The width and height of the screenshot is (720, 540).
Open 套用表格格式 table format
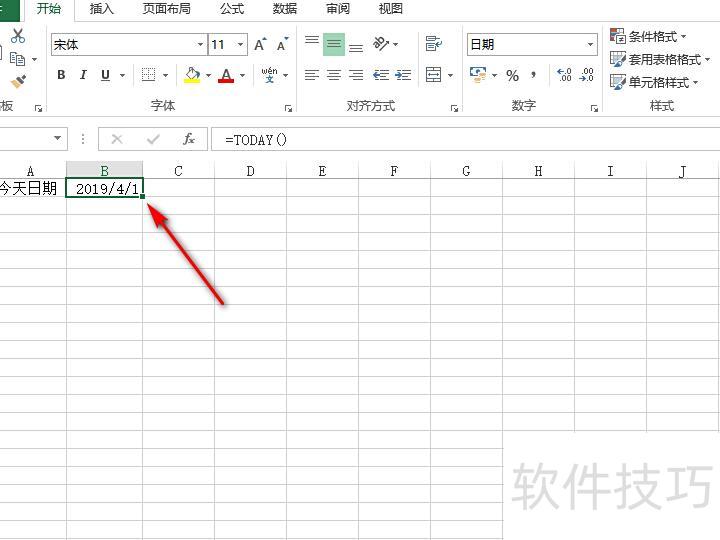660,59
